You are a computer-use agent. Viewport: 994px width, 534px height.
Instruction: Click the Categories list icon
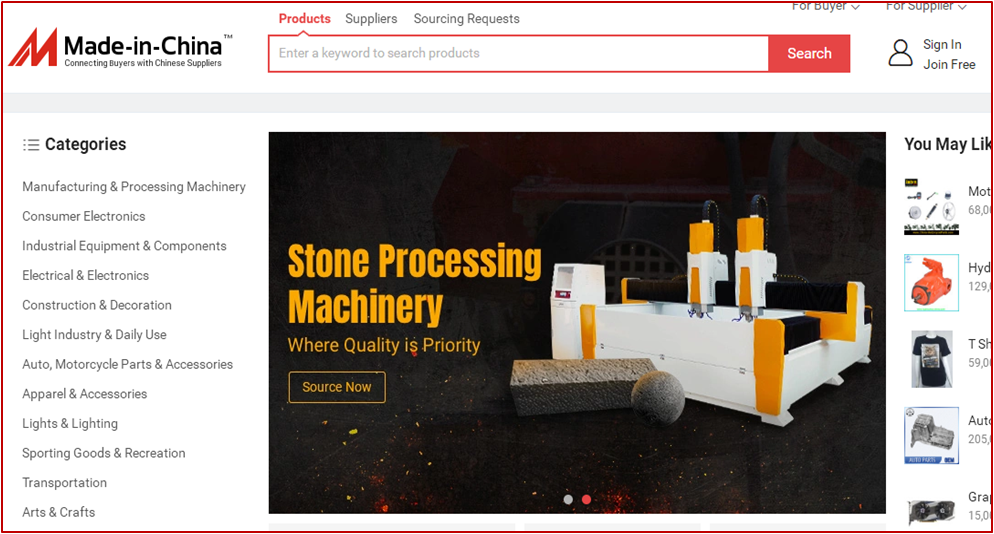click(31, 145)
